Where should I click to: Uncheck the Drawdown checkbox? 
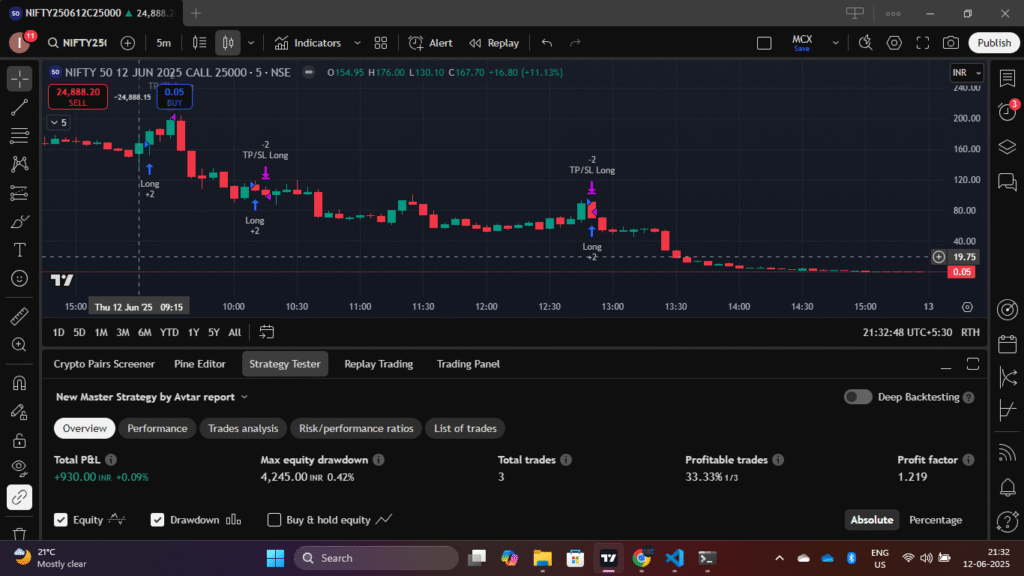coord(157,520)
